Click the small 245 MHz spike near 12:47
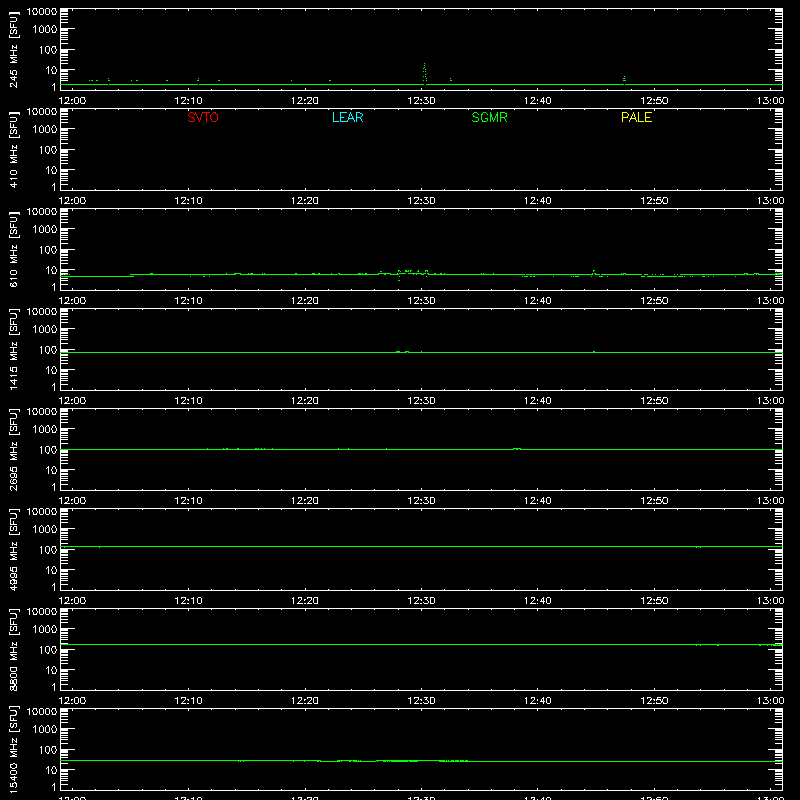This screenshot has height=800, width=800. click(x=624, y=80)
